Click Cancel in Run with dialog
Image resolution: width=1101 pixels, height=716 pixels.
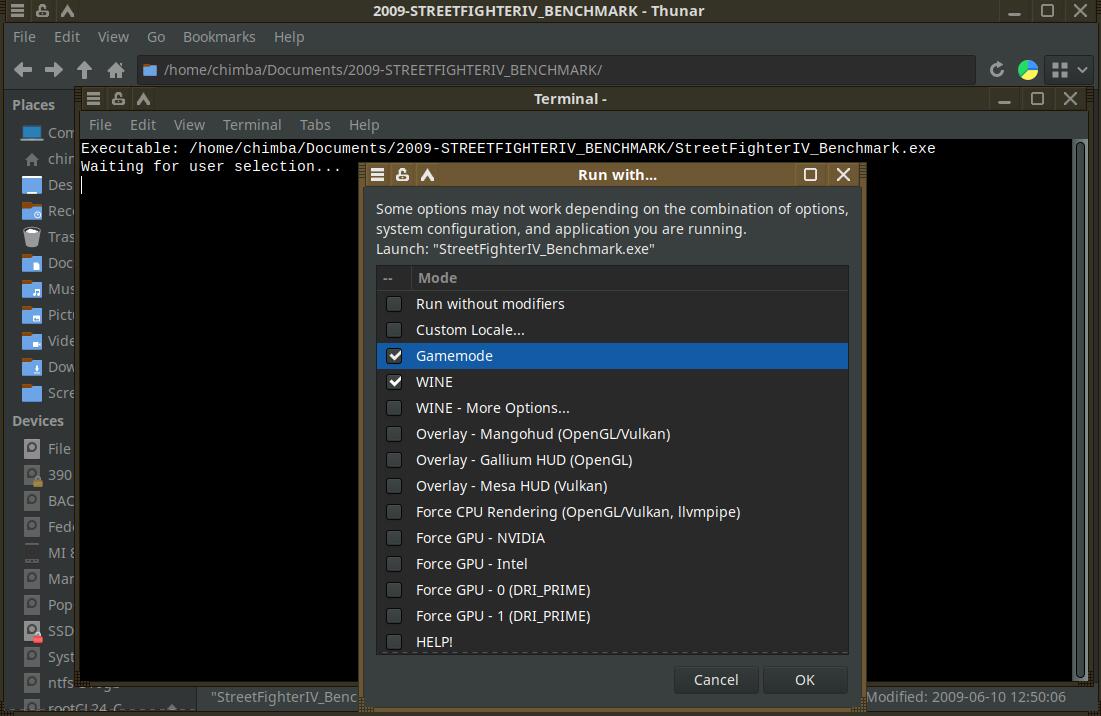coord(716,679)
